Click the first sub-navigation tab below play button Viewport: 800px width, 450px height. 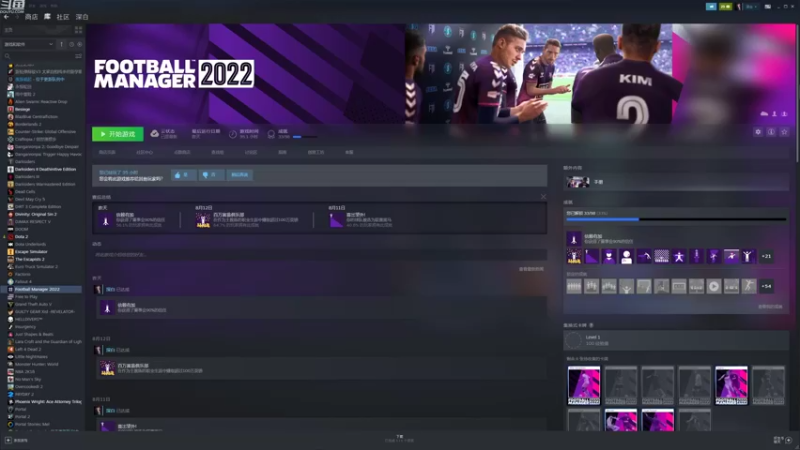click(107, 152)
